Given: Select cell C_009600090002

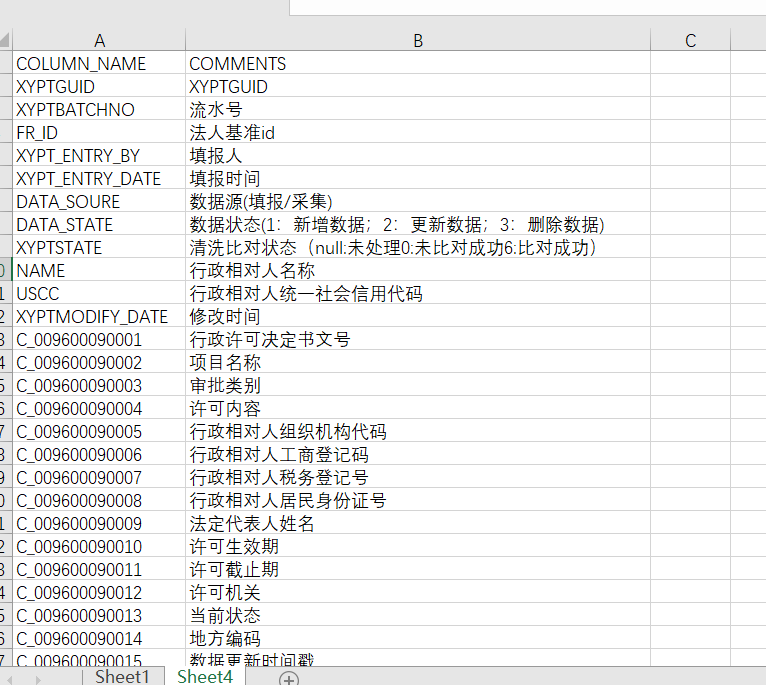Looking at the screenshot, I should [99, 362].
